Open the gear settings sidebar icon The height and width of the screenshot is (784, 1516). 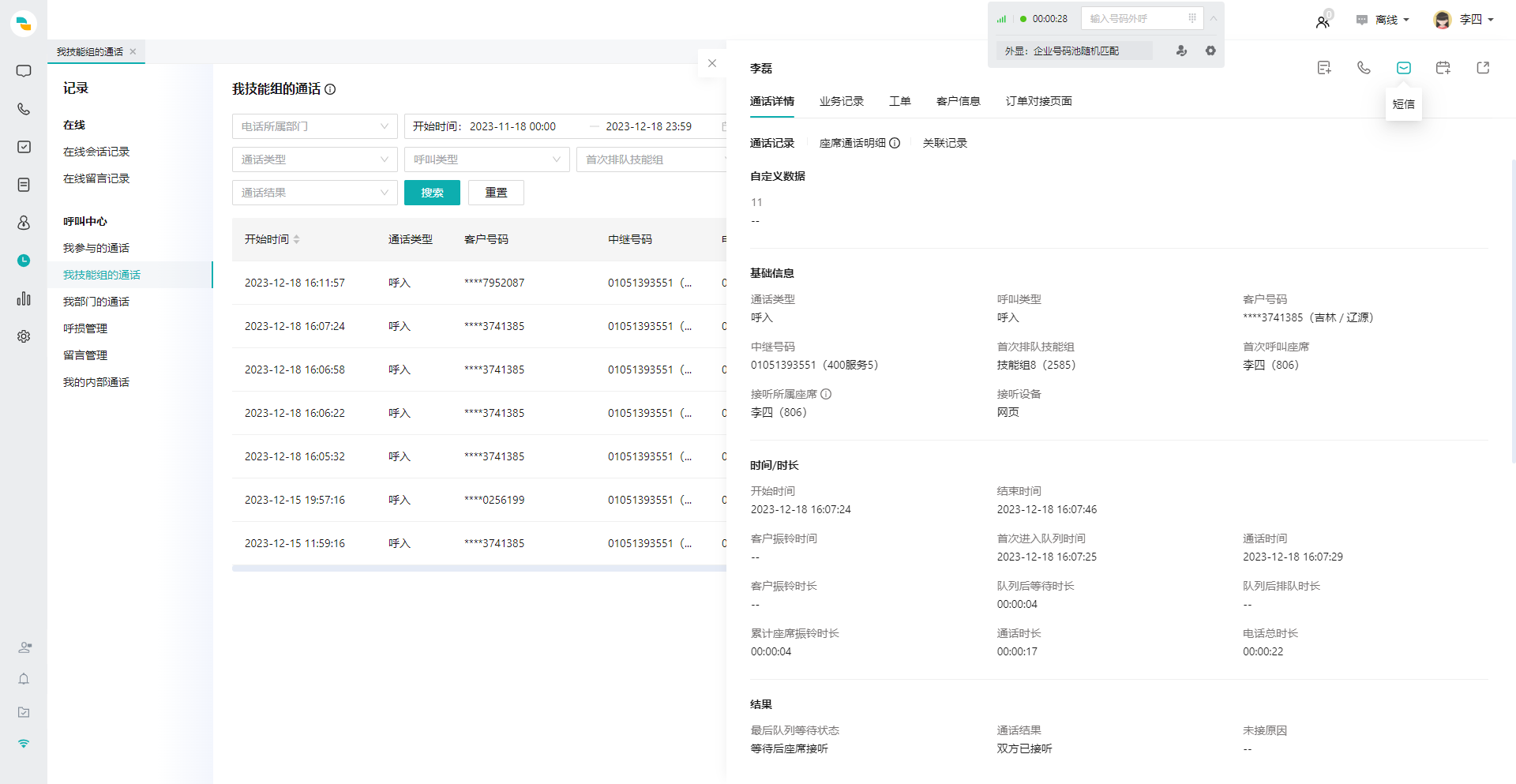click(x=24, y=336)
